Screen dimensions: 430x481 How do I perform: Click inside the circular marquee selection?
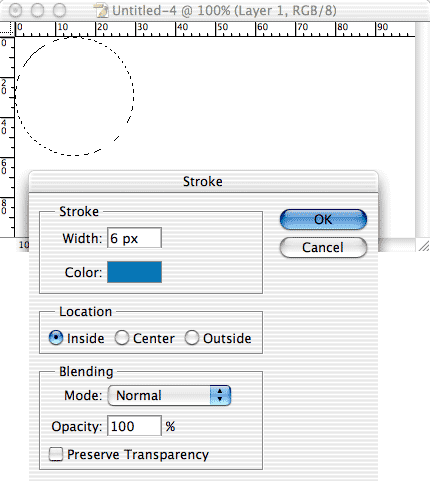(75, 96)
